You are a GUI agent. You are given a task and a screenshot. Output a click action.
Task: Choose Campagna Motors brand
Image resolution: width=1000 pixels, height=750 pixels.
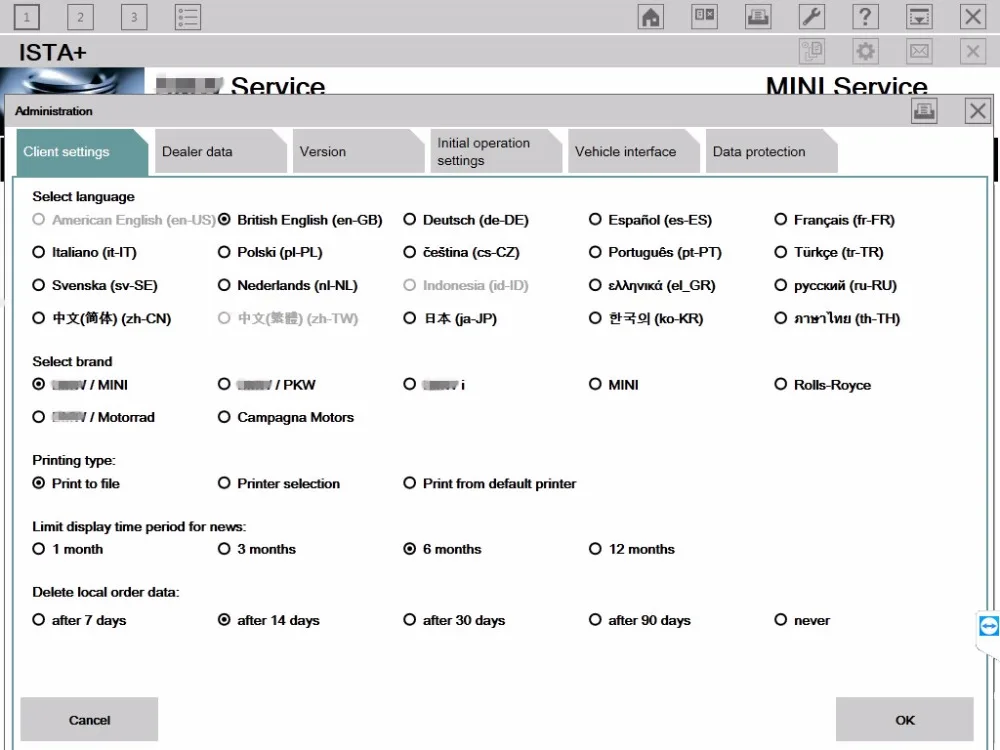pyautogui.click(x=286, y=417)
